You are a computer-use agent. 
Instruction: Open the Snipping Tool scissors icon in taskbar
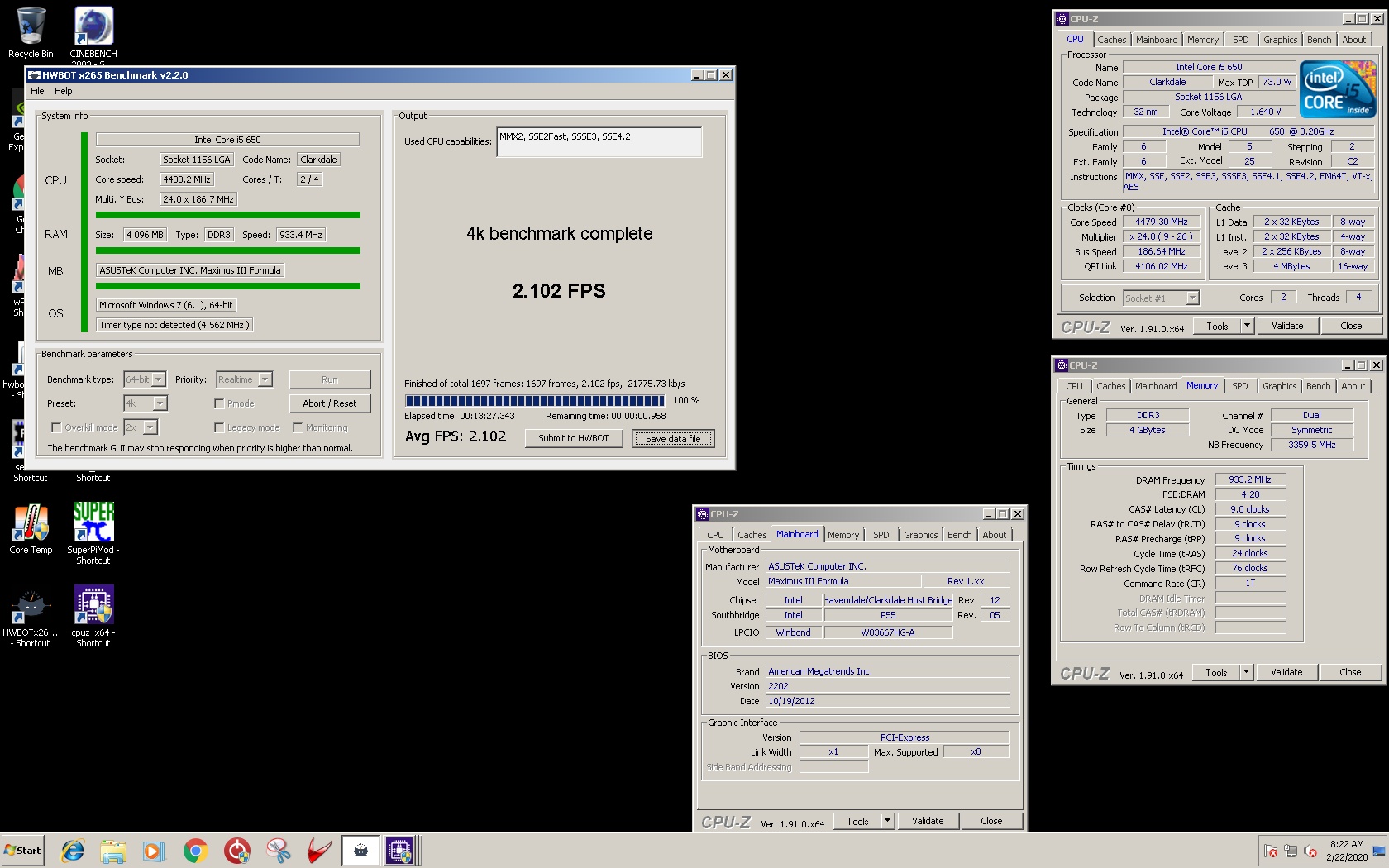[x=278, y=851]
